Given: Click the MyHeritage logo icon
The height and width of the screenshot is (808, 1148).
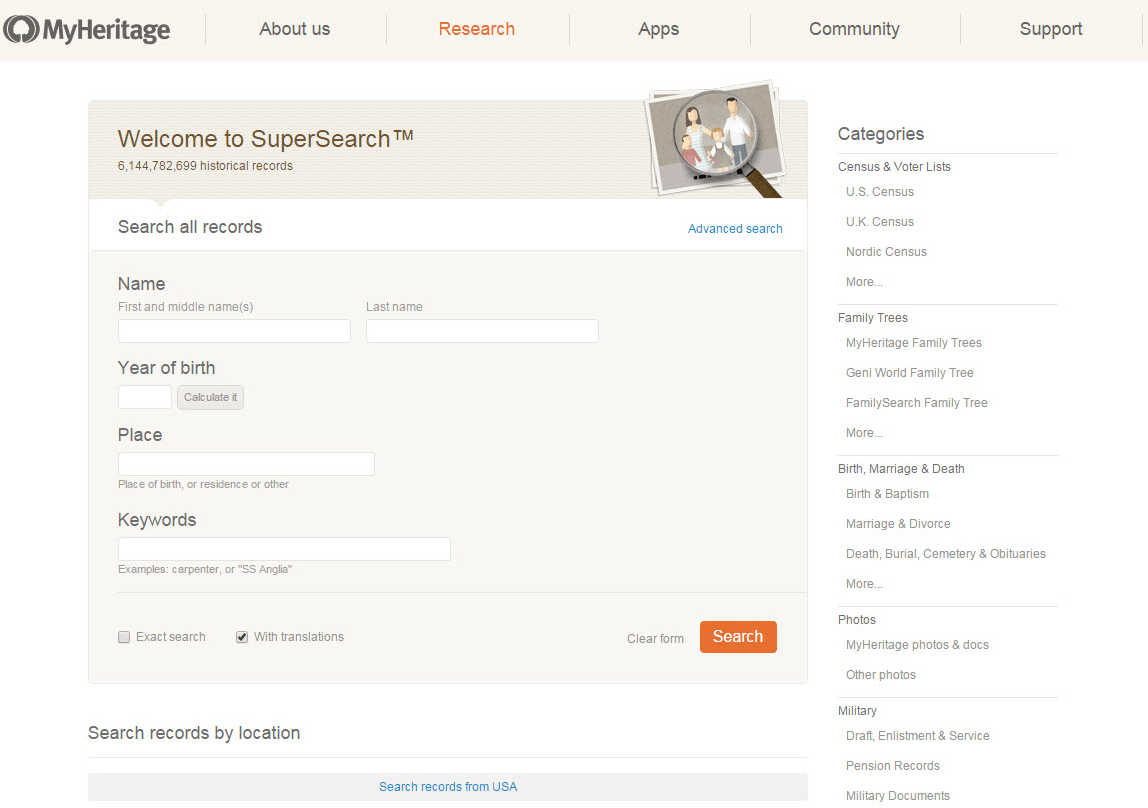Looking at the screenshot, I should 20,29.
